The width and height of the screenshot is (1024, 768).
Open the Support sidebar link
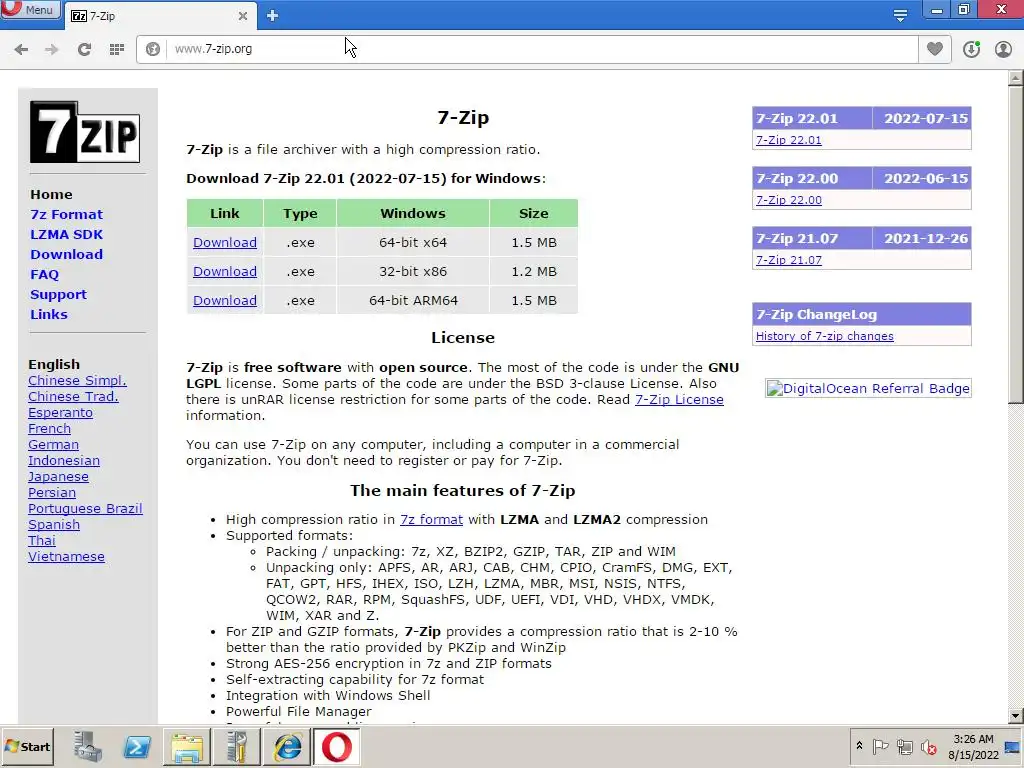(x=58, y=295)
